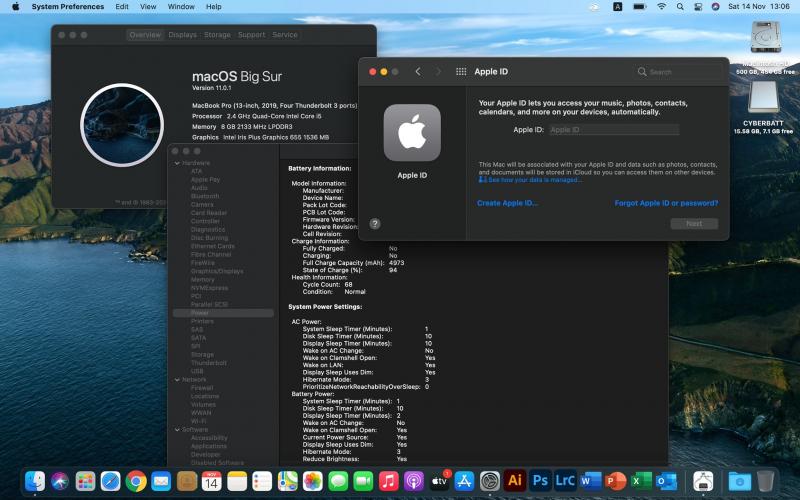800x500 pixels.
Task: Select Memory in System Information sidebar
Action: coord(203,280)
